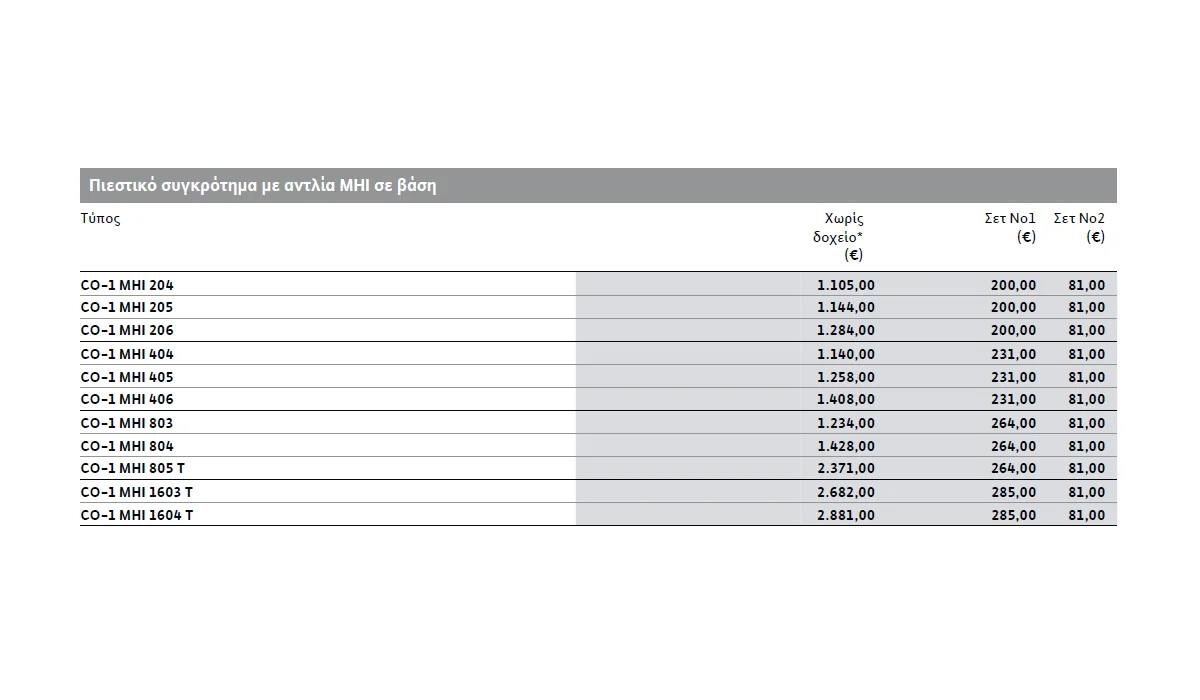Click the CO-1 MHI 406 type entry

click(127, 399)
